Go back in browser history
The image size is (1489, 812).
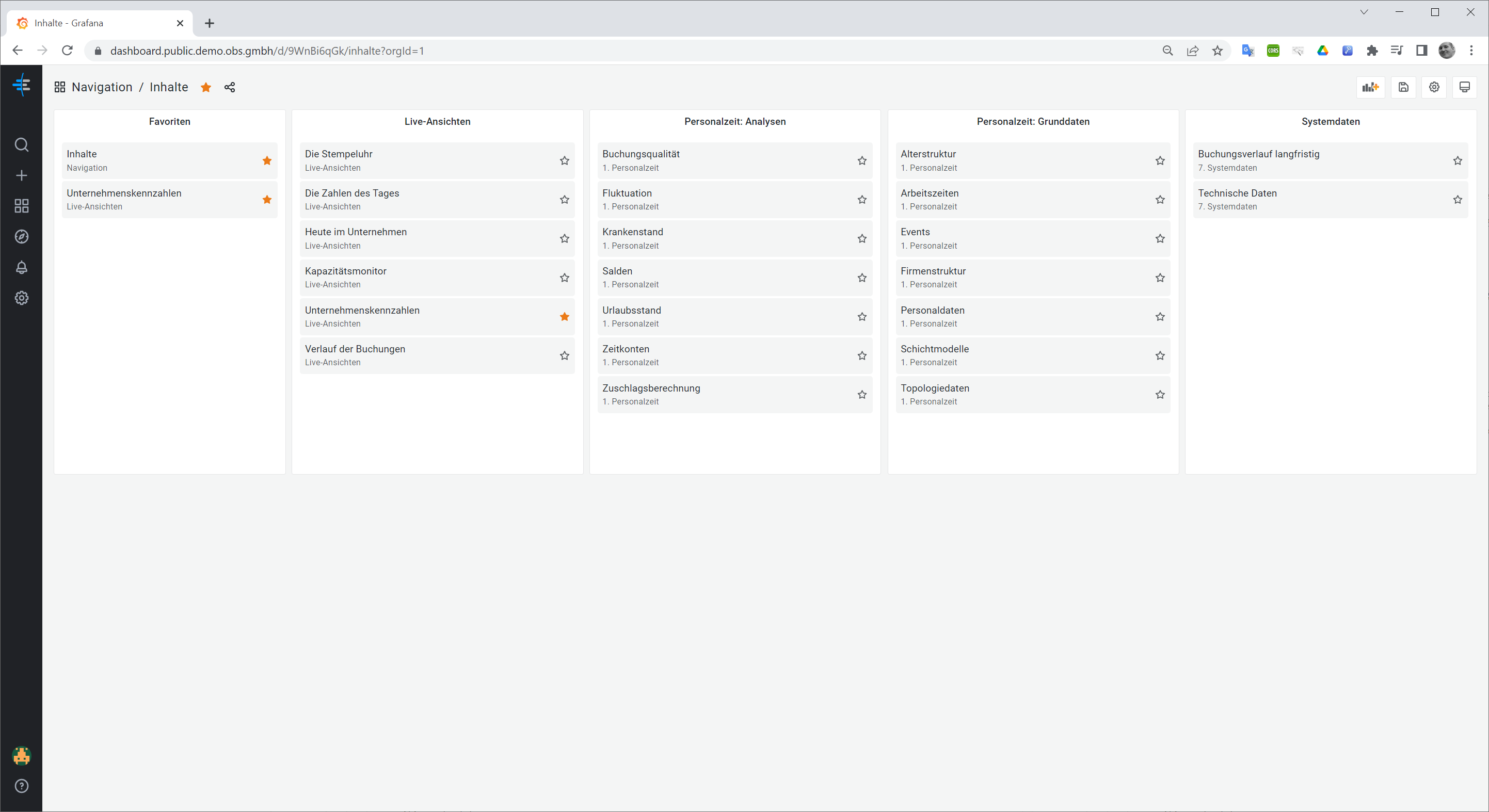[x=18, y=51]
